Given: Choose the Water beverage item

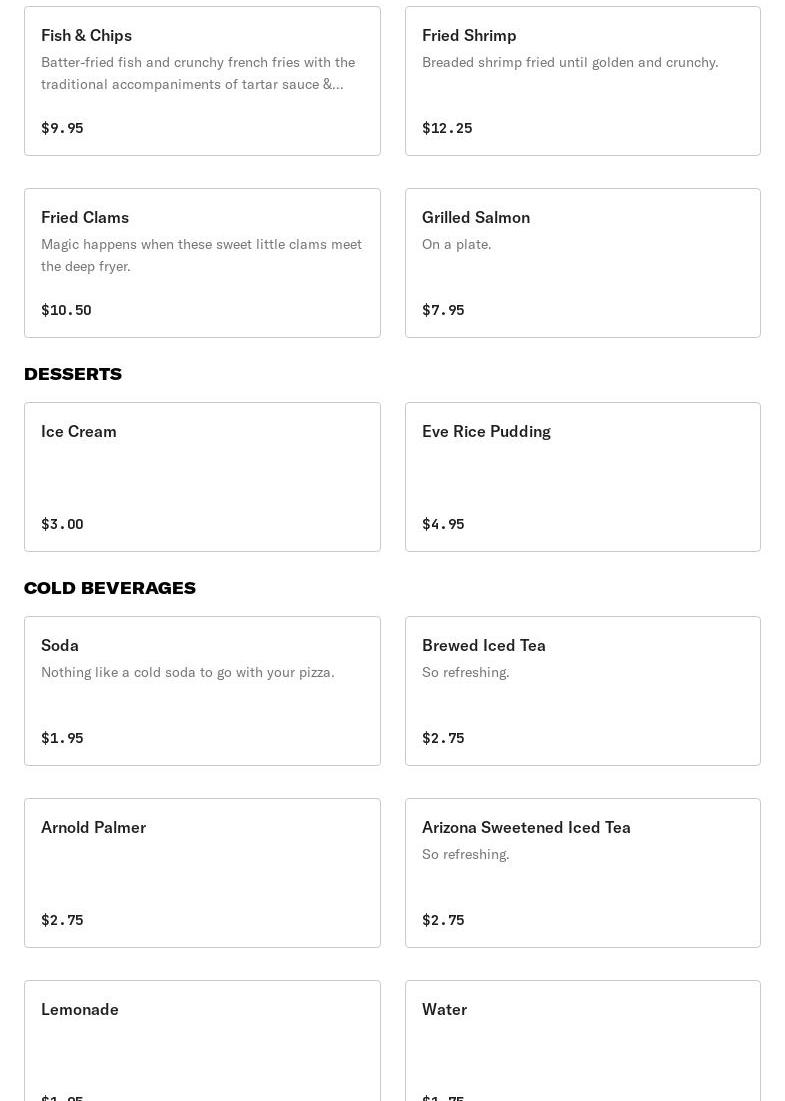Looking at the screenshot, I should pos(582,1040).
